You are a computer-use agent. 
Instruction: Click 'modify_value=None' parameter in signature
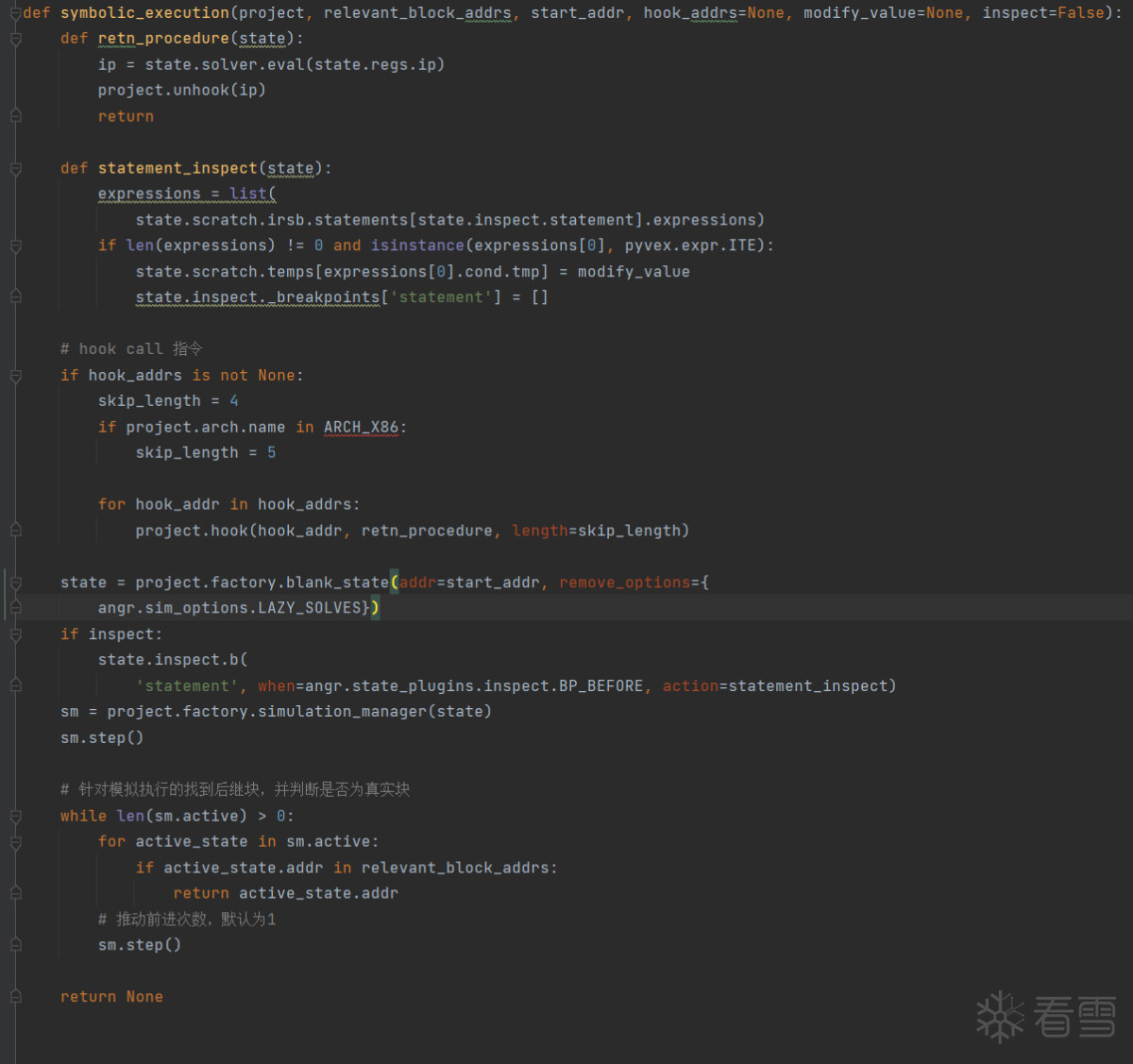pyautogui.click(x=883, y=13)
